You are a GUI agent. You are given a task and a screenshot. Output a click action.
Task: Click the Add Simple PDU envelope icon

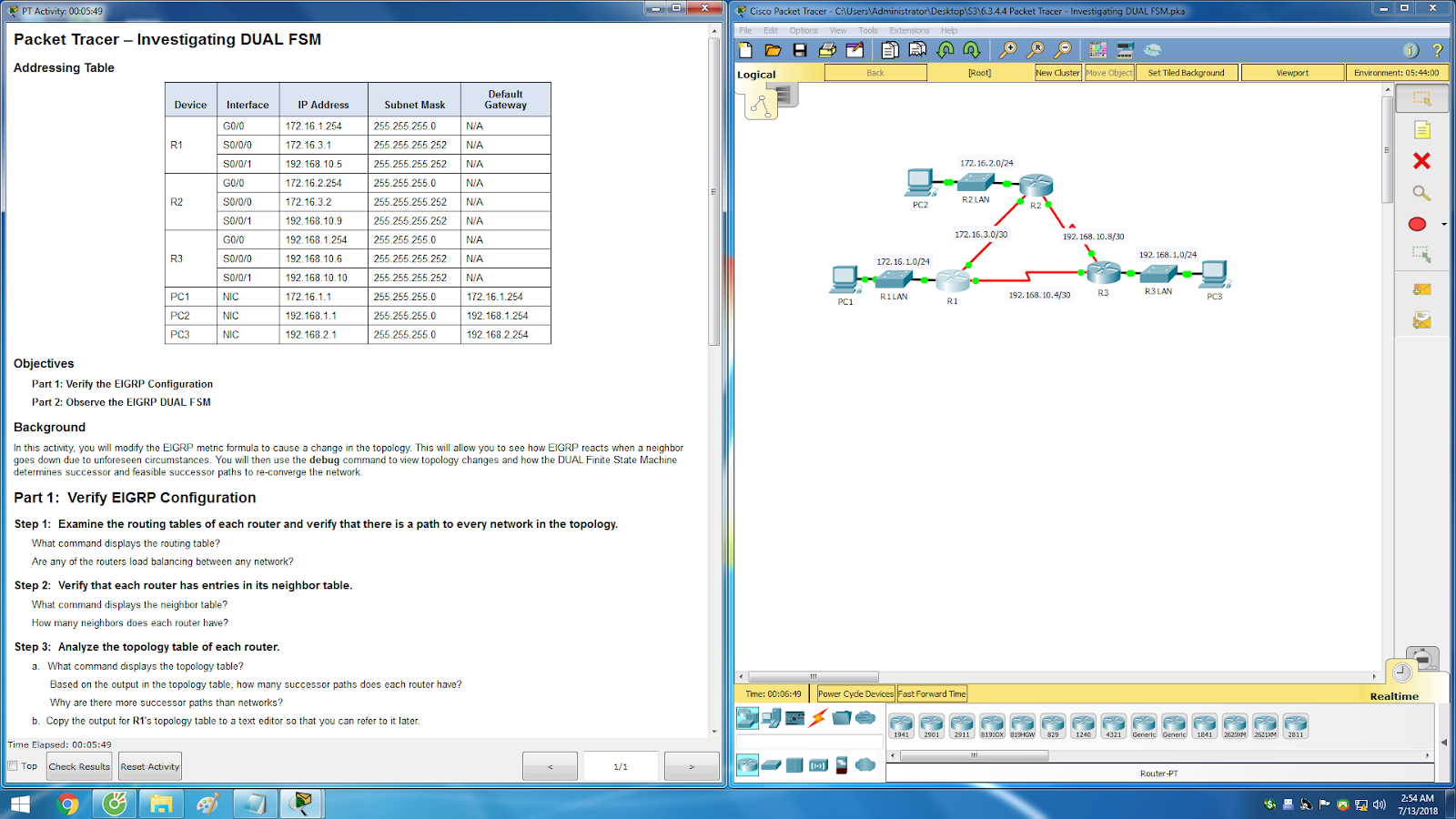click(1421, 289)
